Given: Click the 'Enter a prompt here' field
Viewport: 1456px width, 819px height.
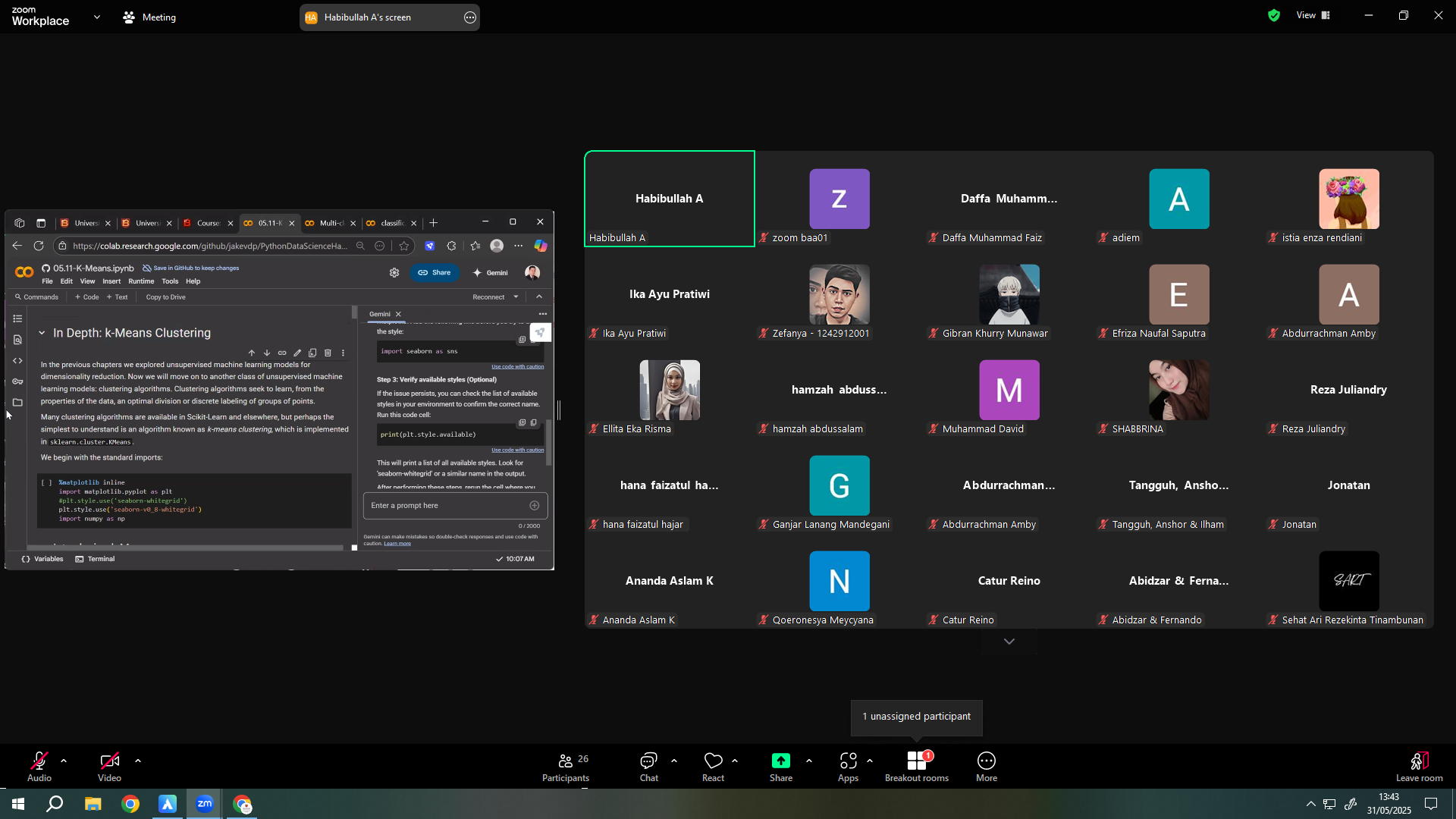Looking at the screenshot, I should click(455, 506).
